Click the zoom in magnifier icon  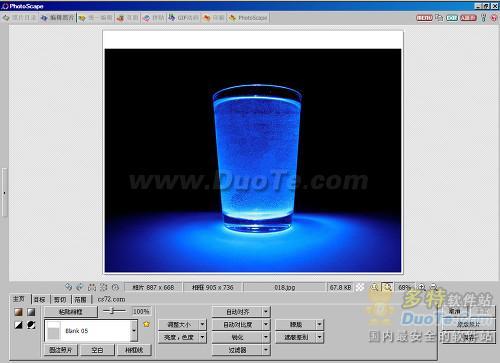click(422, 287)
